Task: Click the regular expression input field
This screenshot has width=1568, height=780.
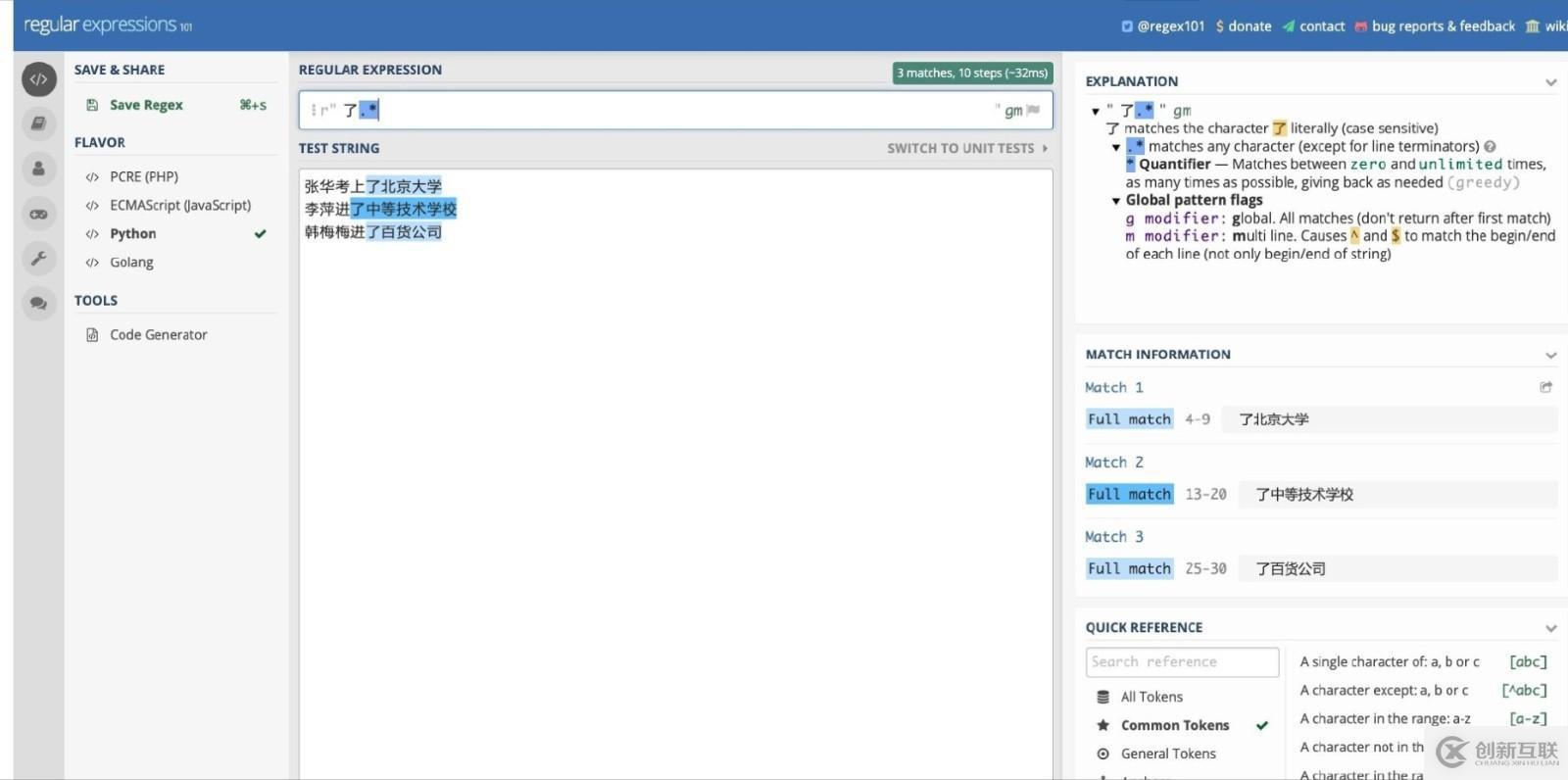Action: (675, 111)
